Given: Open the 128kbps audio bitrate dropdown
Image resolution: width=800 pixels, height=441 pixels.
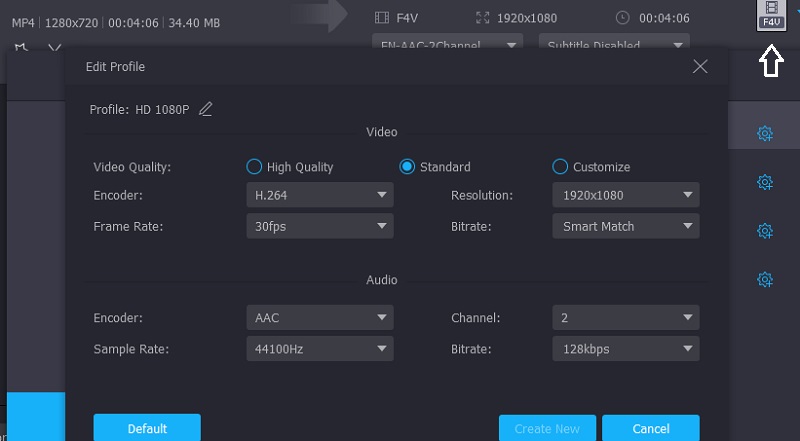Looking at the screenshot, I should click(625, 349).
